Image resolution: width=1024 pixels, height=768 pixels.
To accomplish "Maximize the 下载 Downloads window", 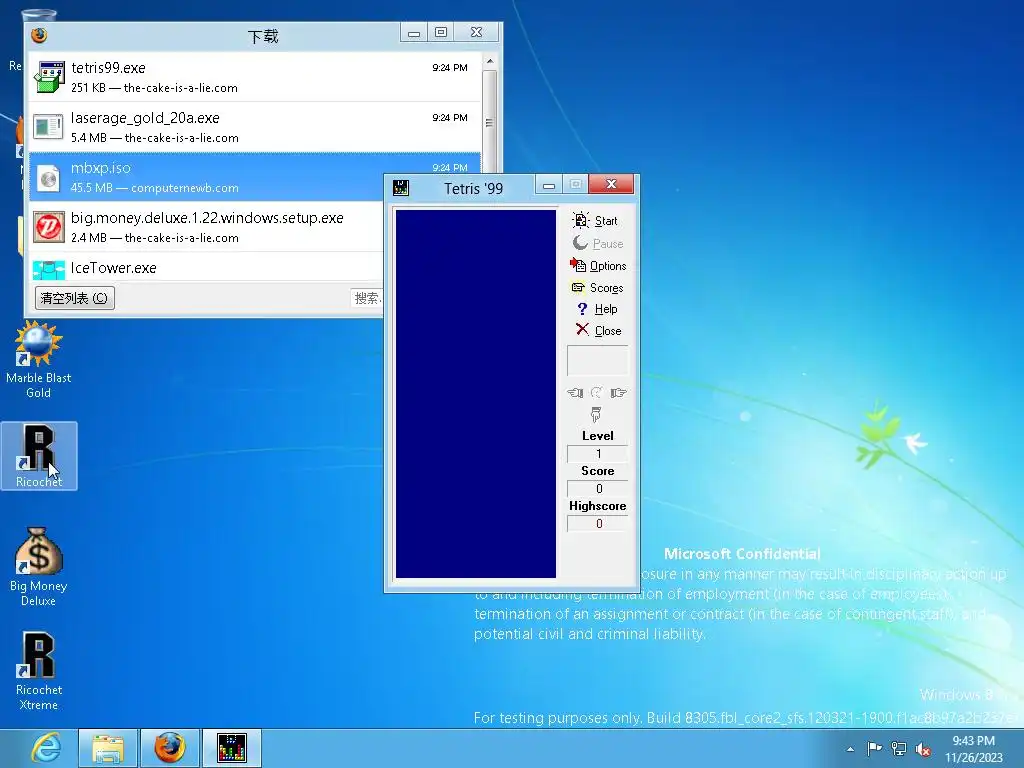I will tap(441, 33).
